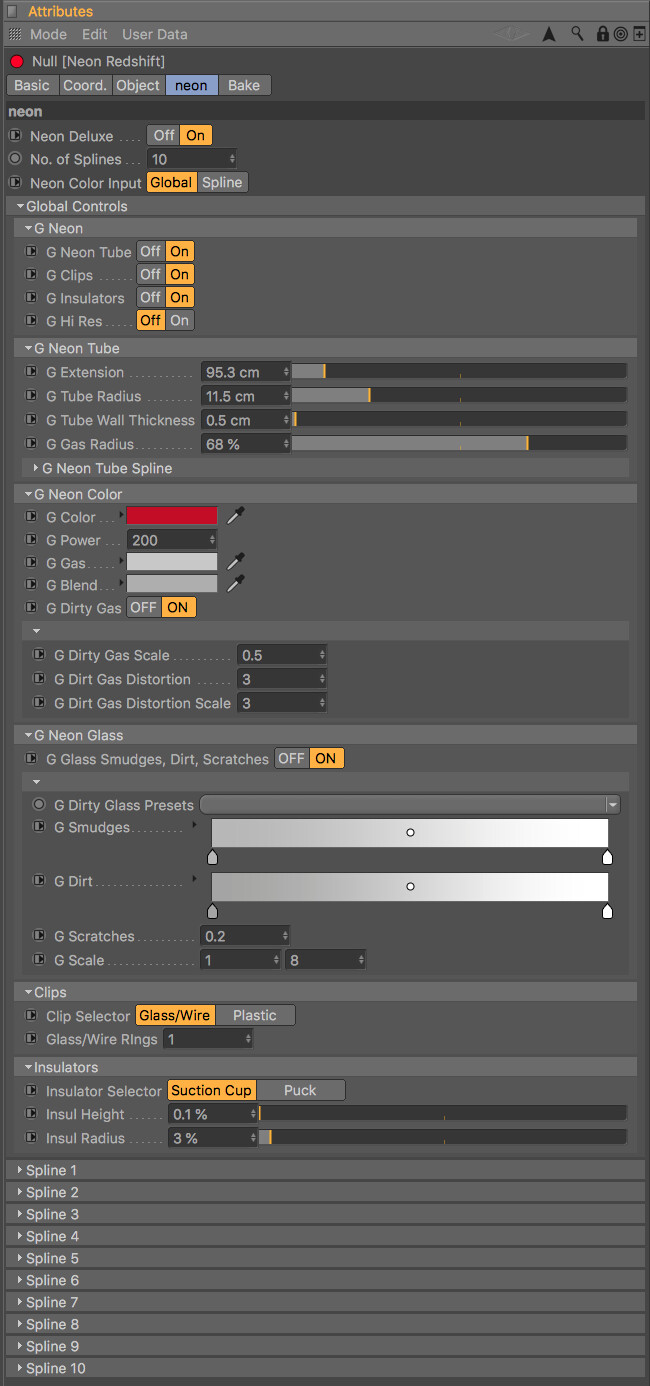Viewport: 650px width, 1386px height.
Task: Turn G Clips Off
Action: pos(150,274)
